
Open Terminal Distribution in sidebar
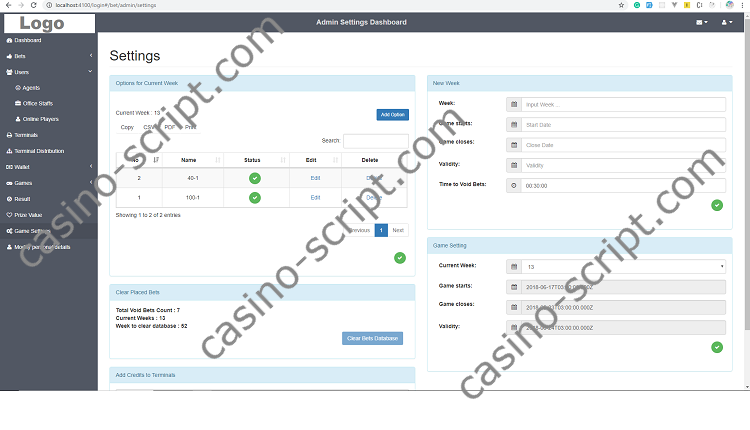click(x=39, y=151)
